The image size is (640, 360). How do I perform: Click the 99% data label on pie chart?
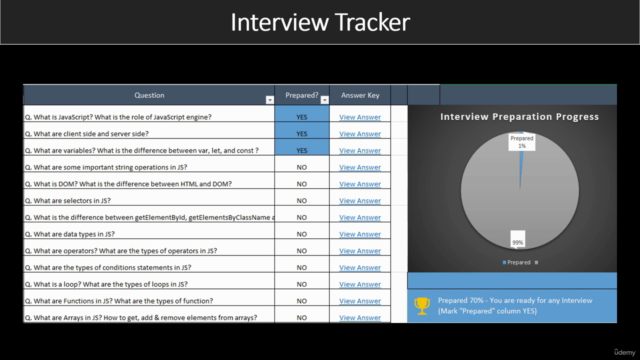click(x=518, y=240)
